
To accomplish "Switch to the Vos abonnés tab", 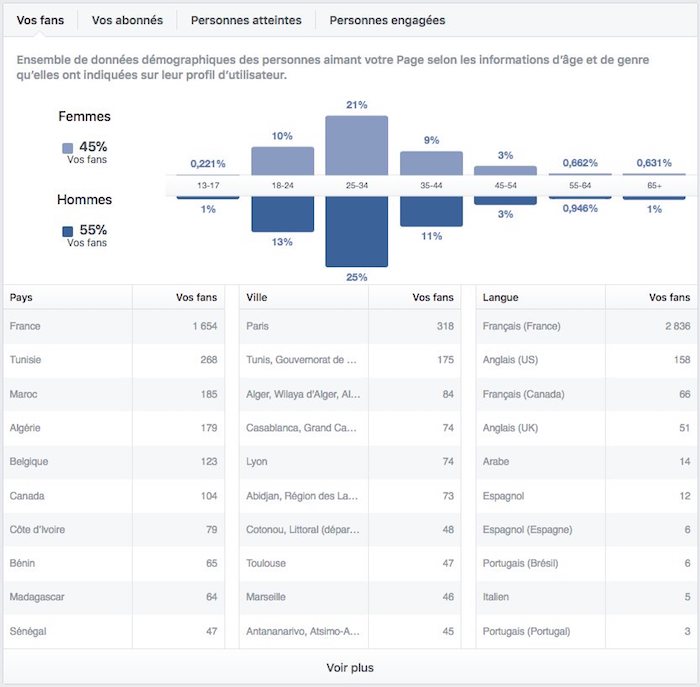I will click(127, 20).
